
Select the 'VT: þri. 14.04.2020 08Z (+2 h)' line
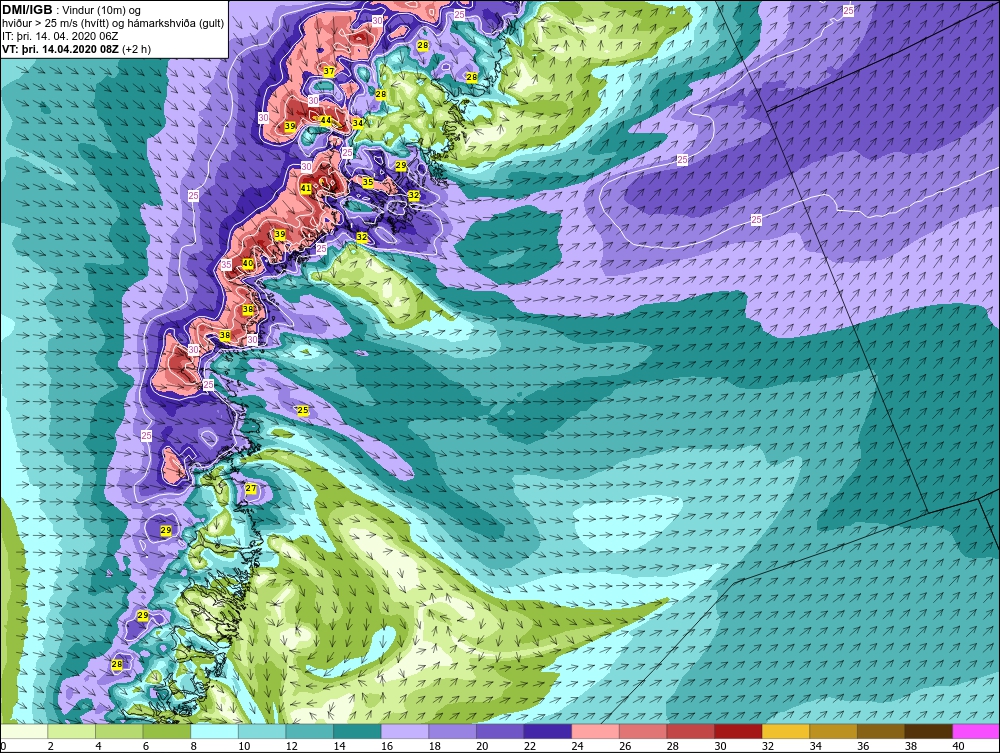[77, 49]
